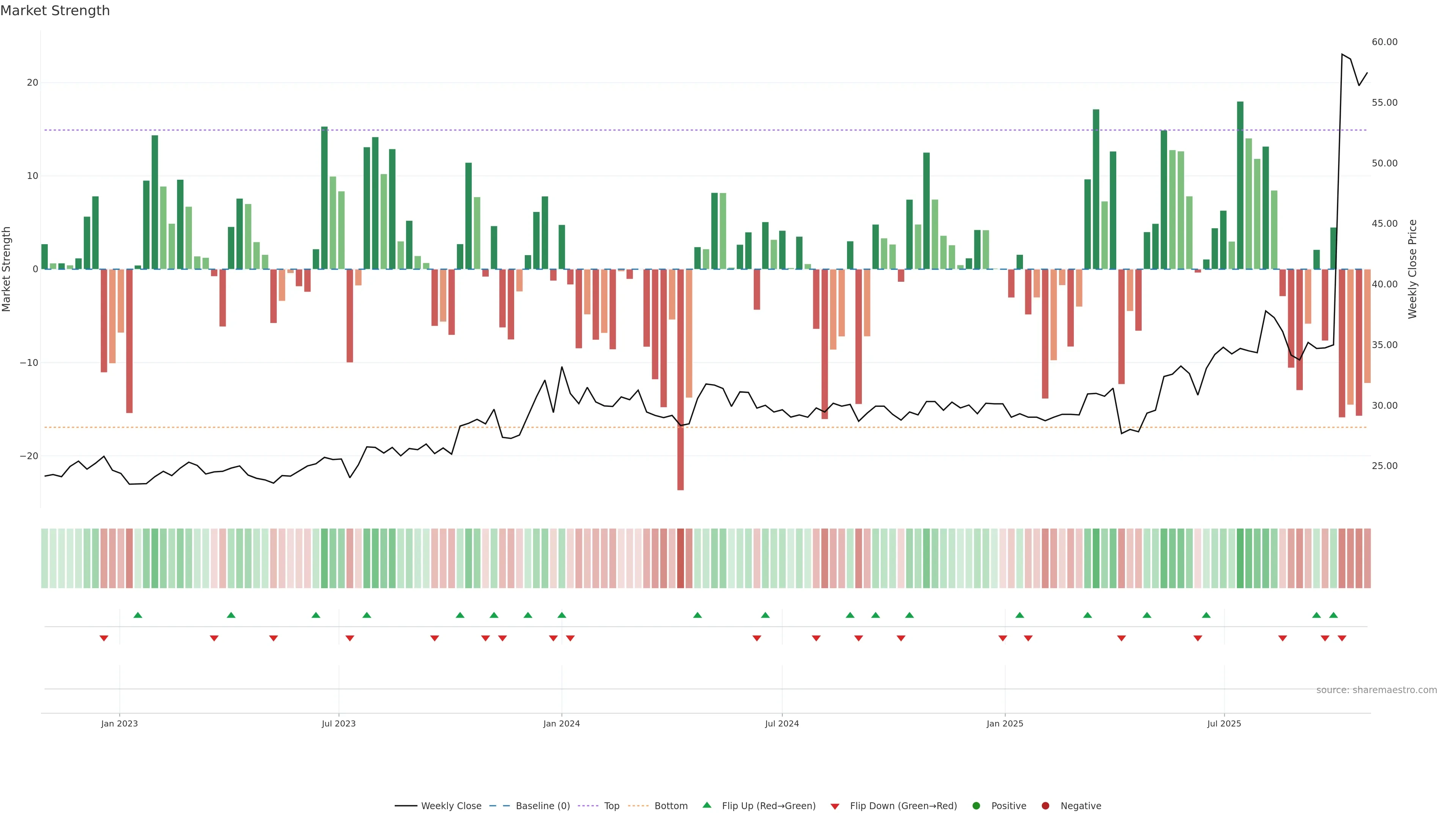This screenshot has height=819, width=1456.
Task: Click green Flip Up legend triangle
Action: [706, 805]
